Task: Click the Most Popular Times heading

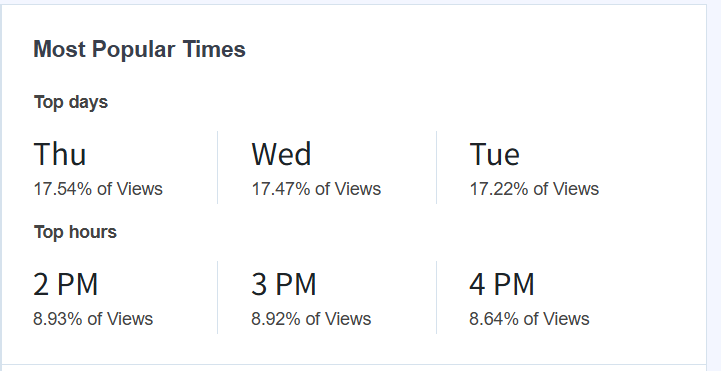Action: click(139, 49)
